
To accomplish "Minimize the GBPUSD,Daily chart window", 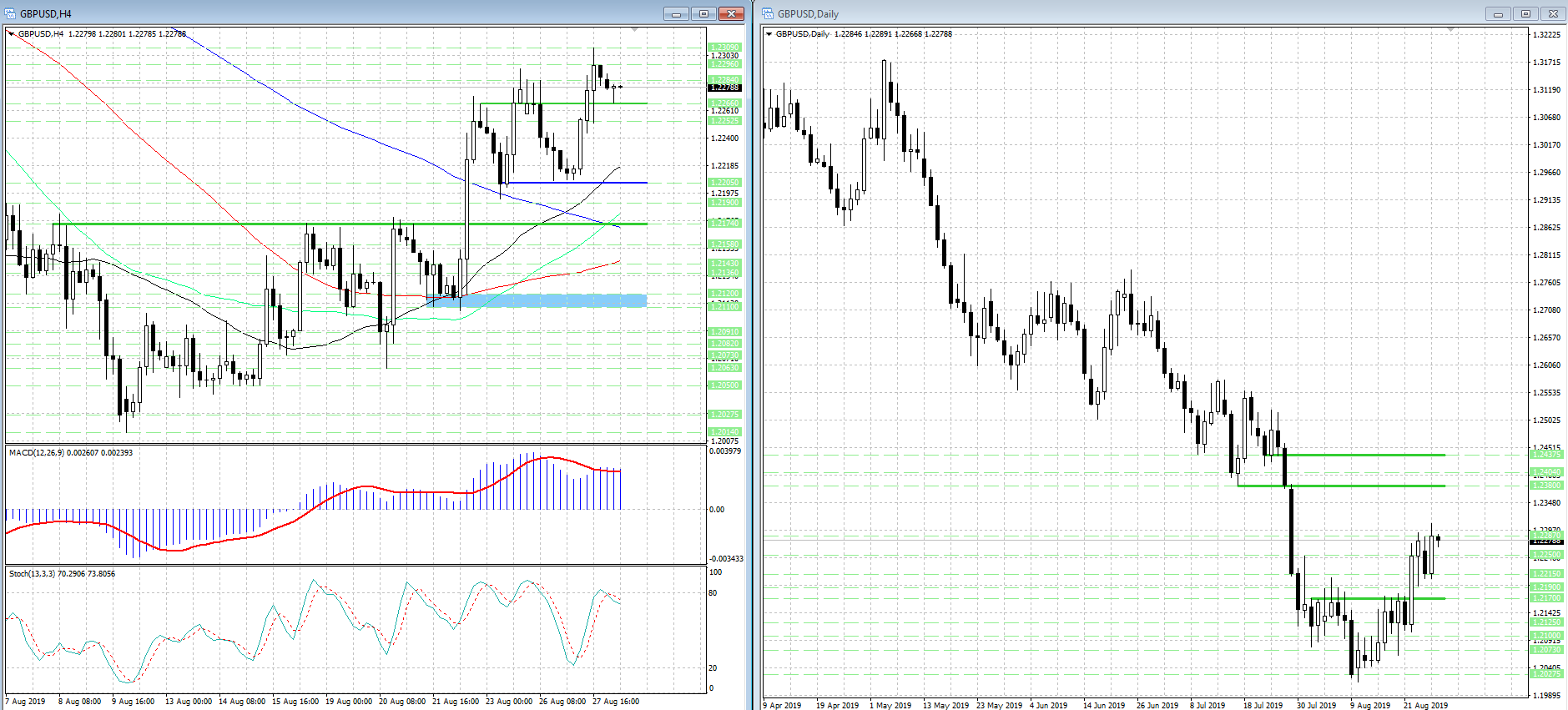I will click(1498, 13).
